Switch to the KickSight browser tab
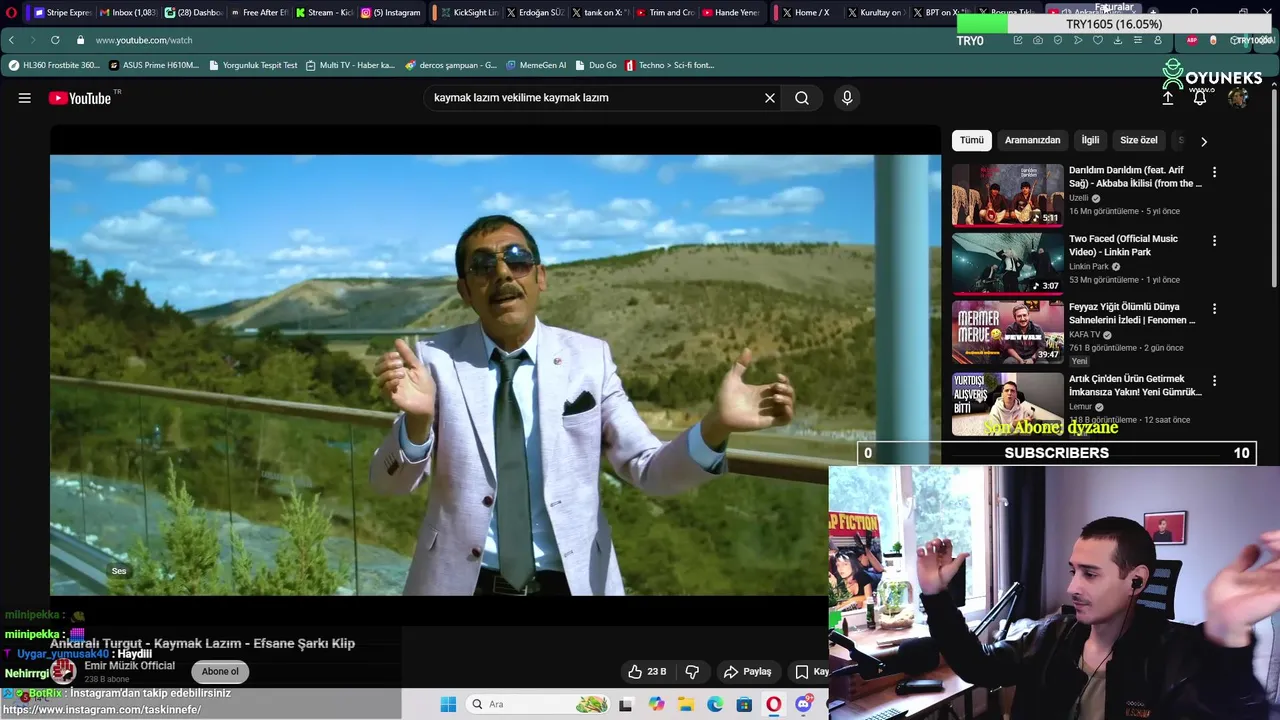The width and height of the screenshot is (1280, 720). point(470,13)
